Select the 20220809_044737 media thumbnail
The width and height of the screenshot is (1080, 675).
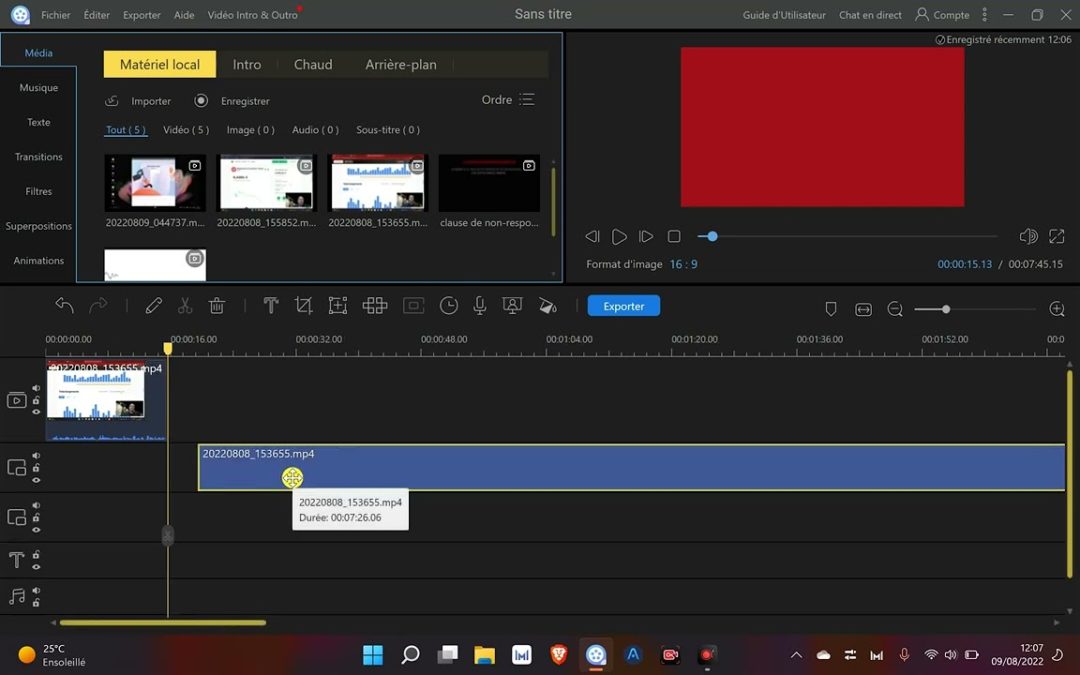point(155,183)
